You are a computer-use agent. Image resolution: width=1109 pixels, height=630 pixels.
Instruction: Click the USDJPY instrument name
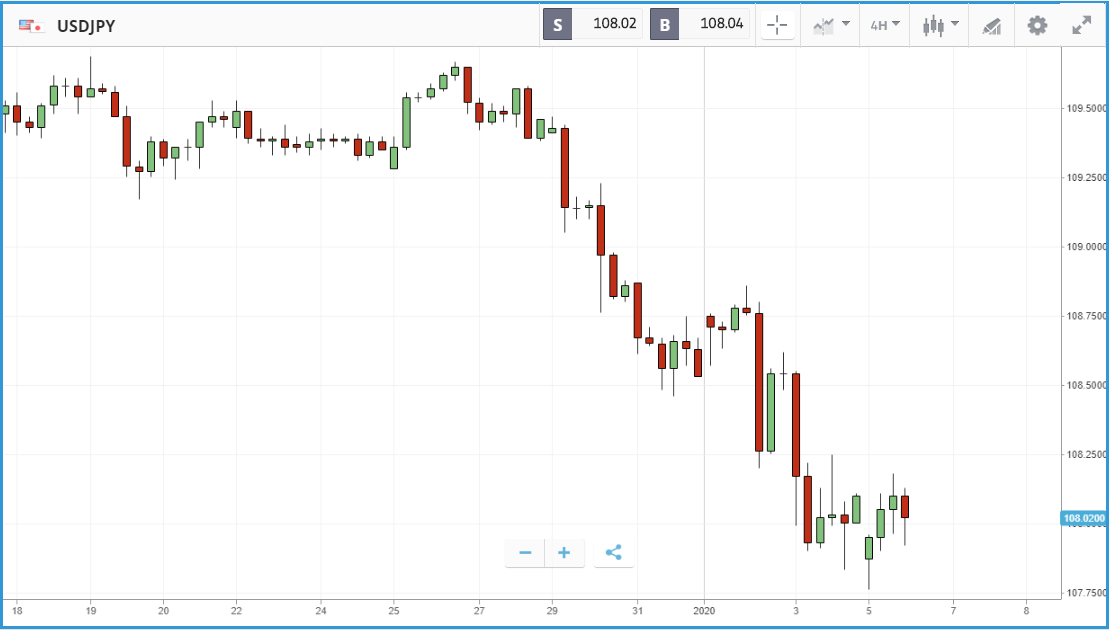86,27
